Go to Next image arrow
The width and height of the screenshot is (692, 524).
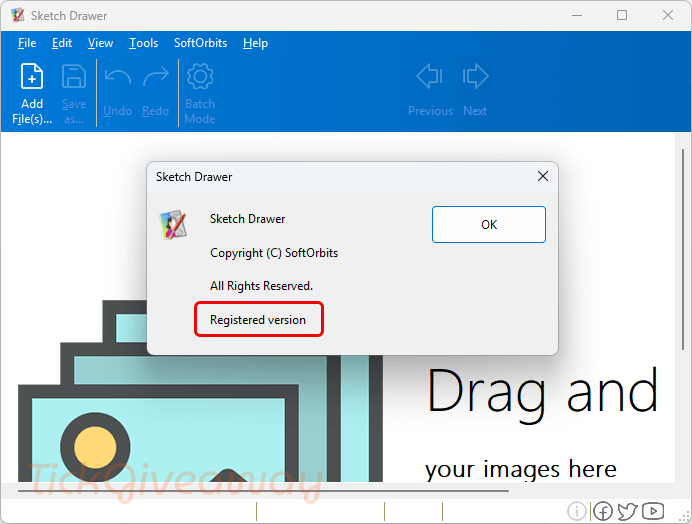[475, 76]
